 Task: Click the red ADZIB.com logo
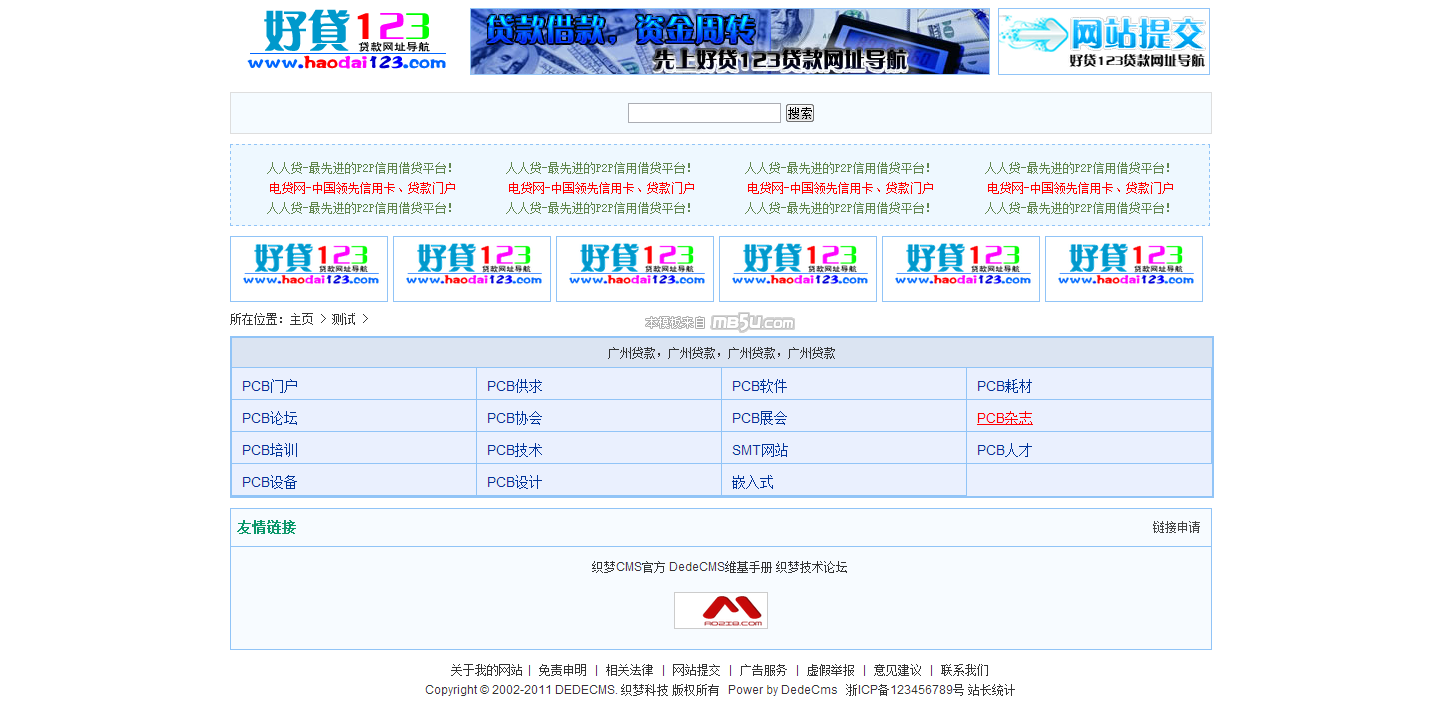[720, 610]
